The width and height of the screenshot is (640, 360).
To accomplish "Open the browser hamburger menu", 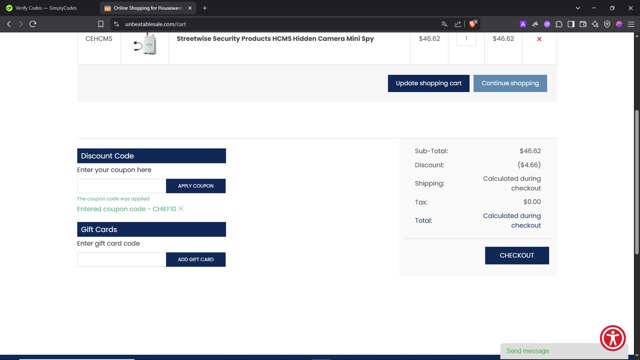I will click(631, 24).
